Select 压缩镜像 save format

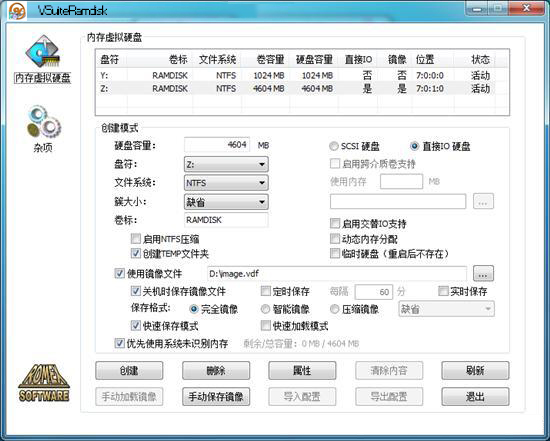pyautogui.click(x=334, y=309)
